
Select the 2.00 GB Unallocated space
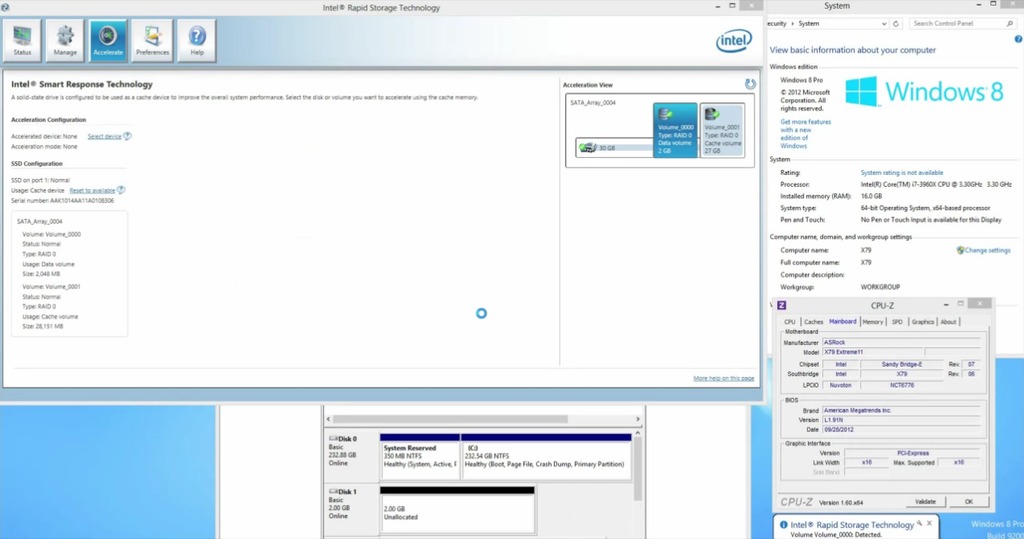pos(457,510)
